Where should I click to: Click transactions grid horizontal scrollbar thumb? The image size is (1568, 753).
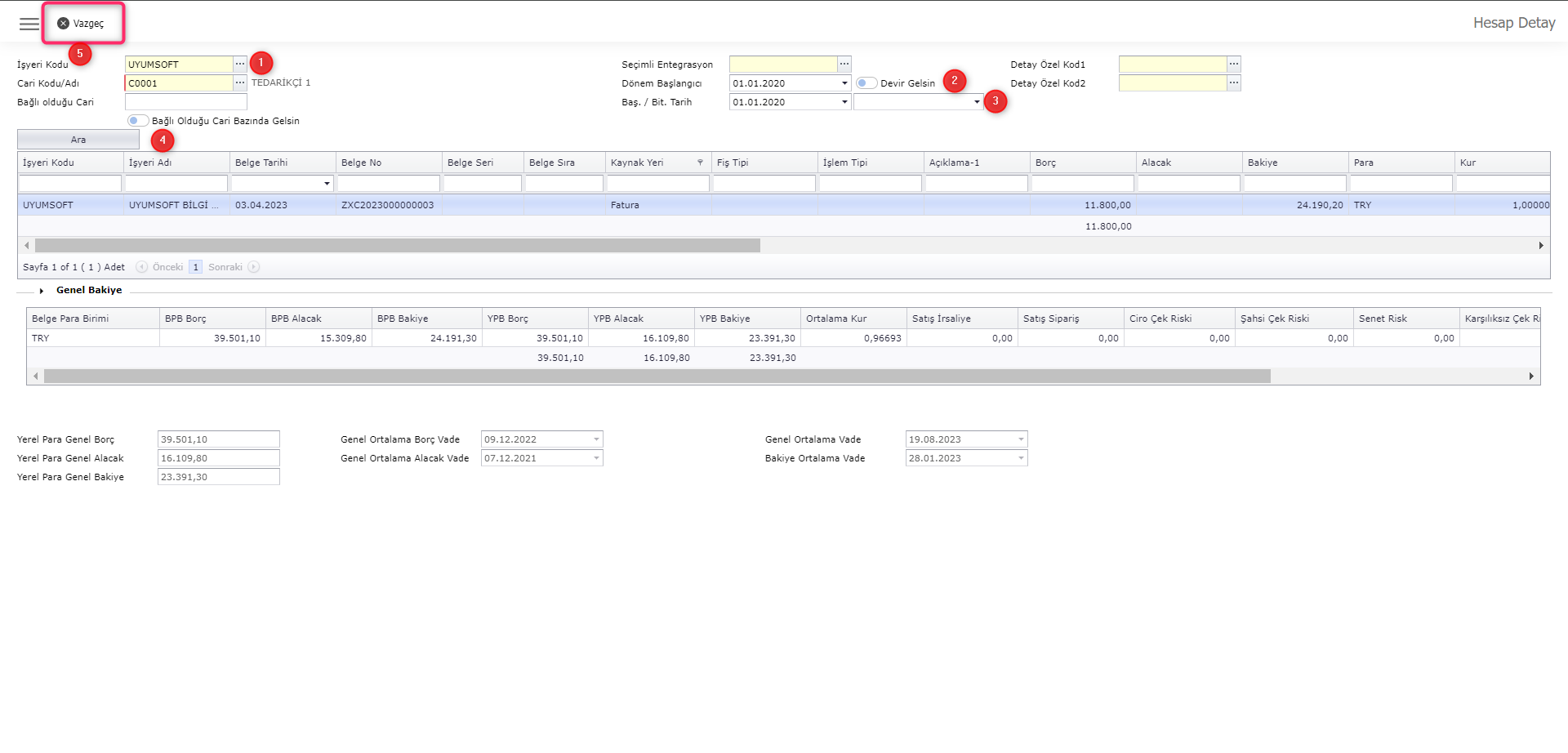coord(398,245)
